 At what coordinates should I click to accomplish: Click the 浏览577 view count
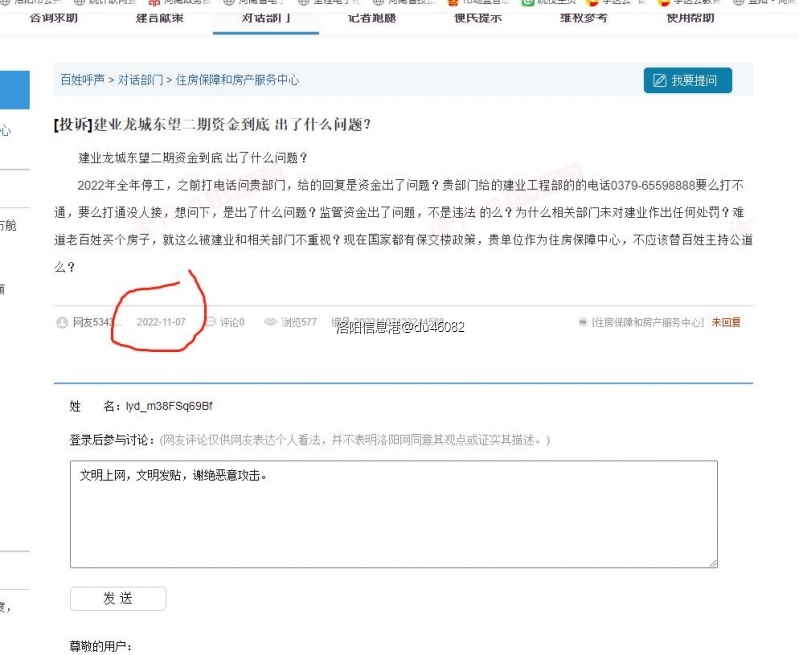(299, 322)
